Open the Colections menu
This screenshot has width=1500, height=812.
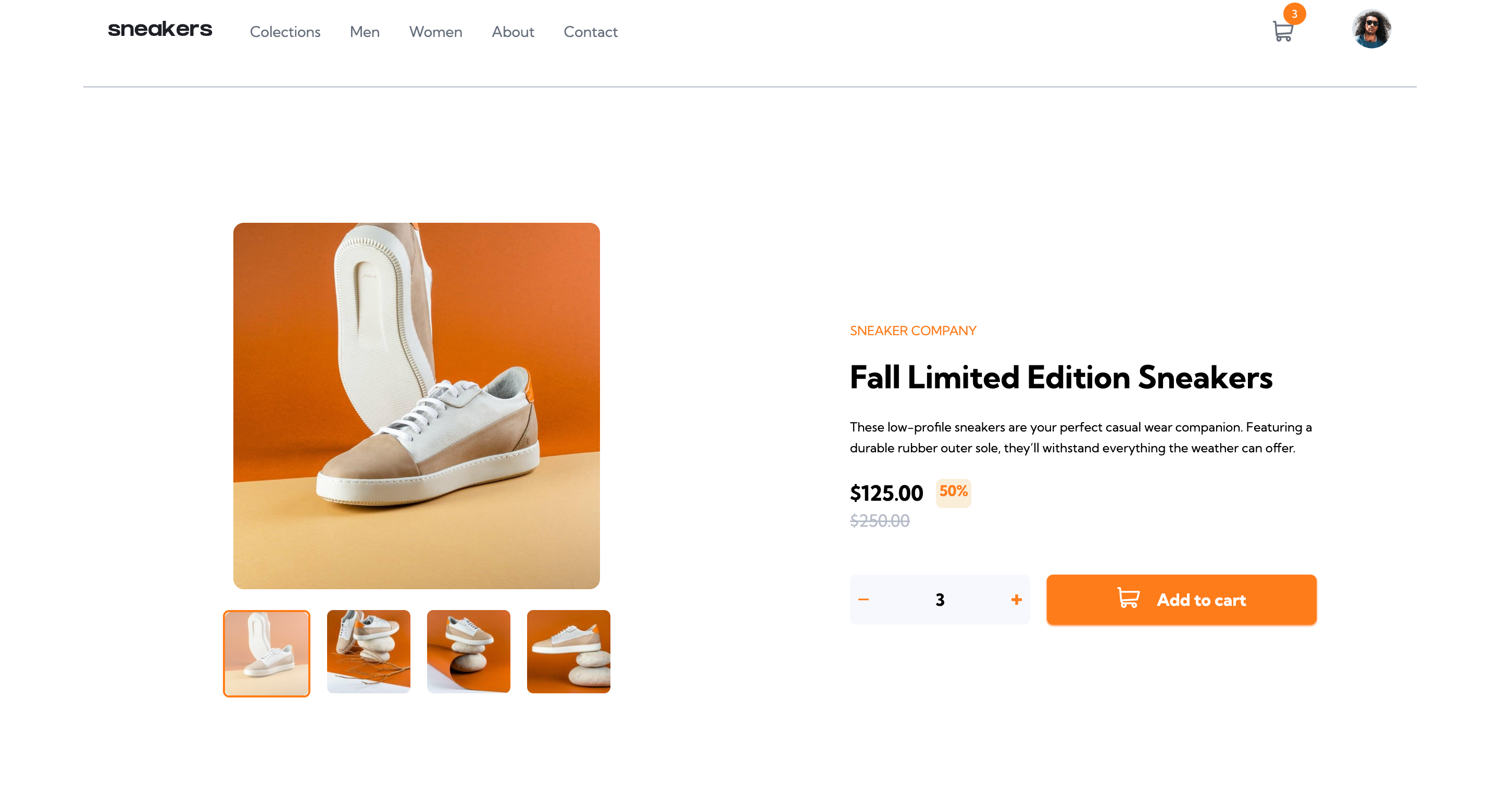[x=285, y=32]
